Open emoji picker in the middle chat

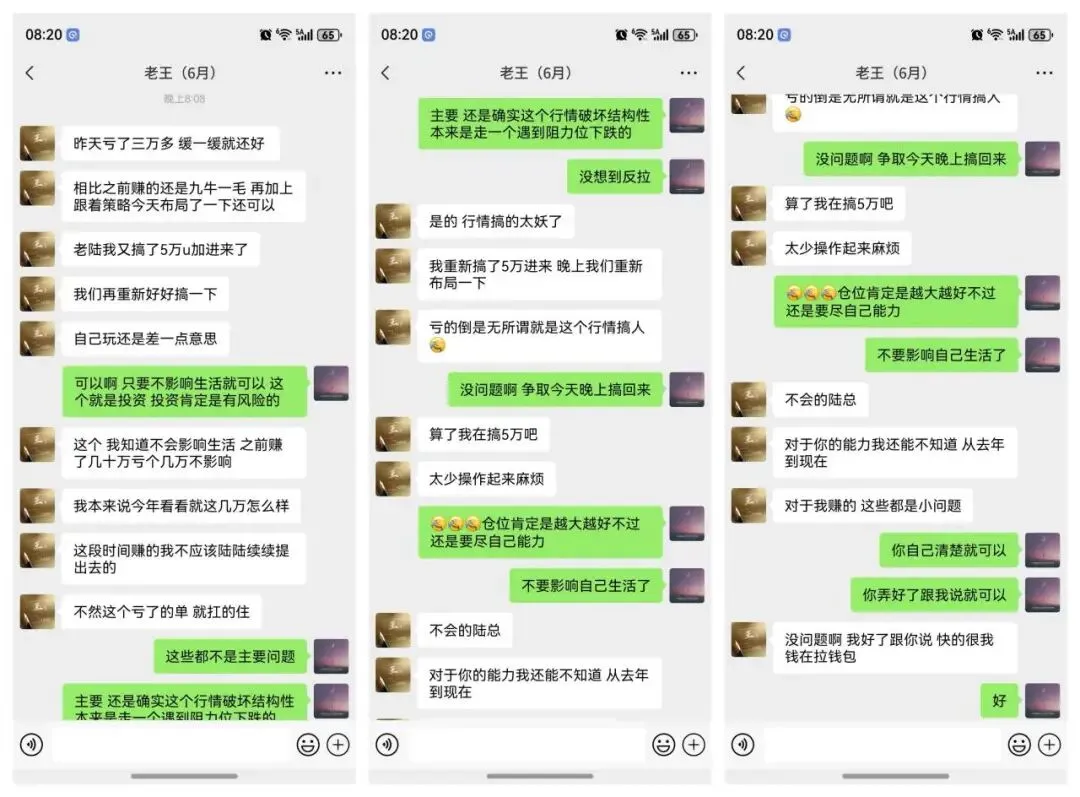pyautogui.click(x=663, y=745)
